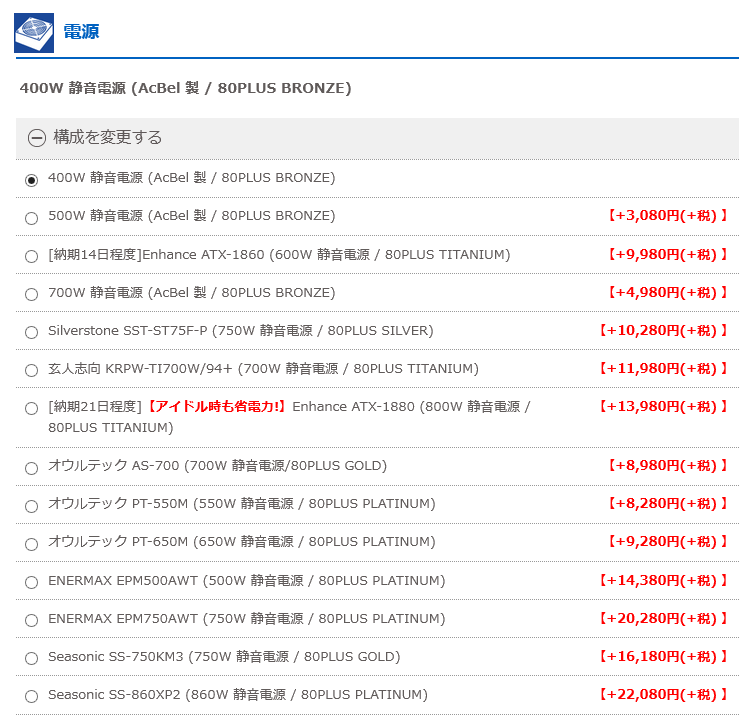Click the 【+20,280円(+税)】 price
Image resolution: width=754 pixels, height=722 pixels.
point(663,619)
